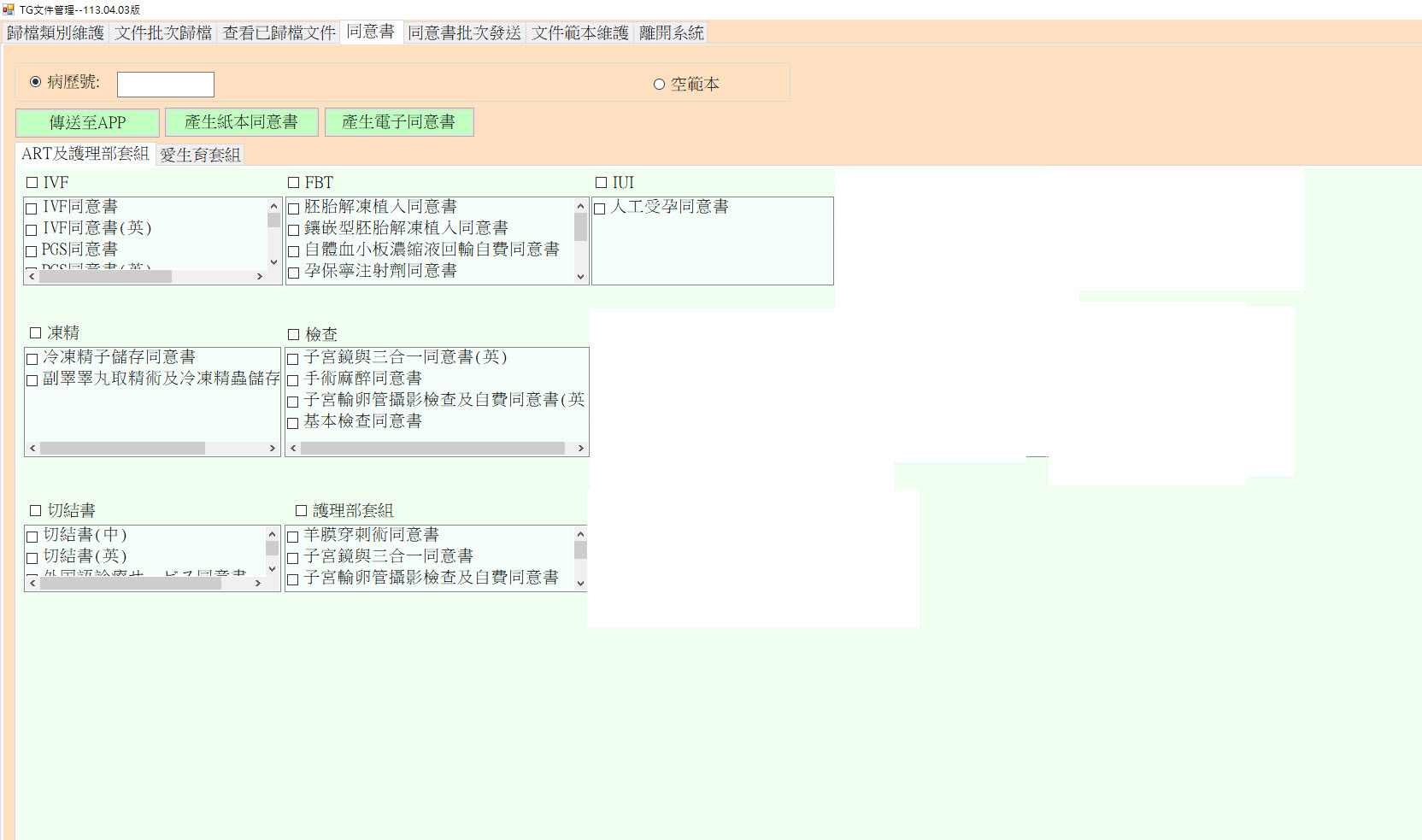Image resolution: width=1422 pixels, height=840 pixels.
Task: Tick 手術麻醉同意書 checkbox
Action: [x=292, y=380]
